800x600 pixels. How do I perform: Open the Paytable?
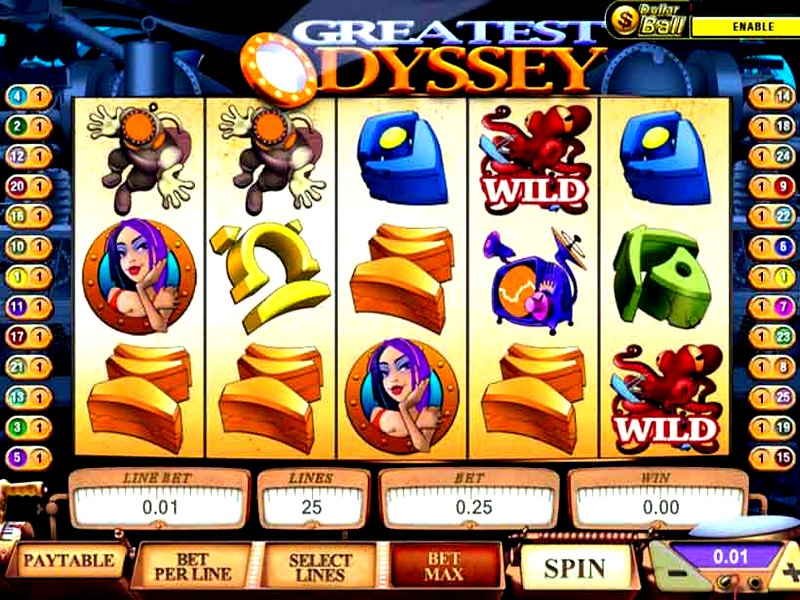[69, 561]
